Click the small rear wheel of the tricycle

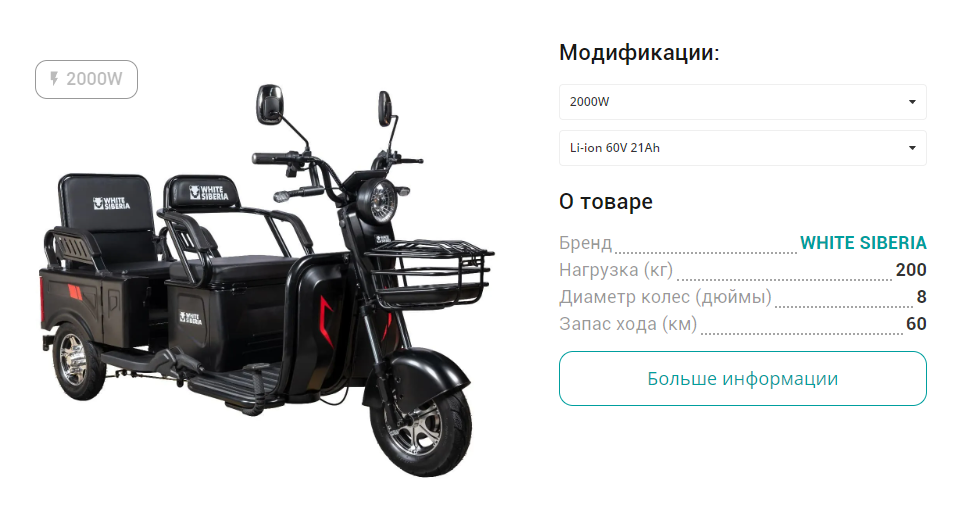click(x=78, y=362)
